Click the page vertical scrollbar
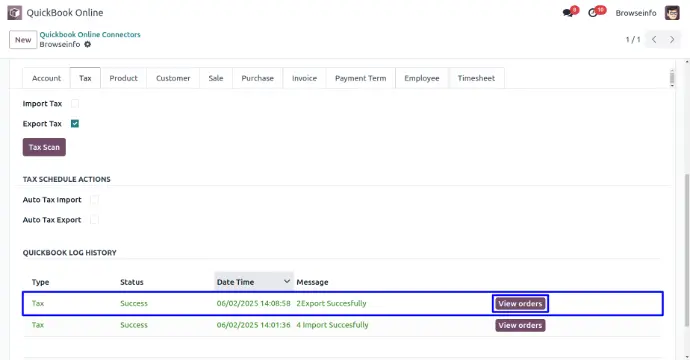 click(687, 251)
